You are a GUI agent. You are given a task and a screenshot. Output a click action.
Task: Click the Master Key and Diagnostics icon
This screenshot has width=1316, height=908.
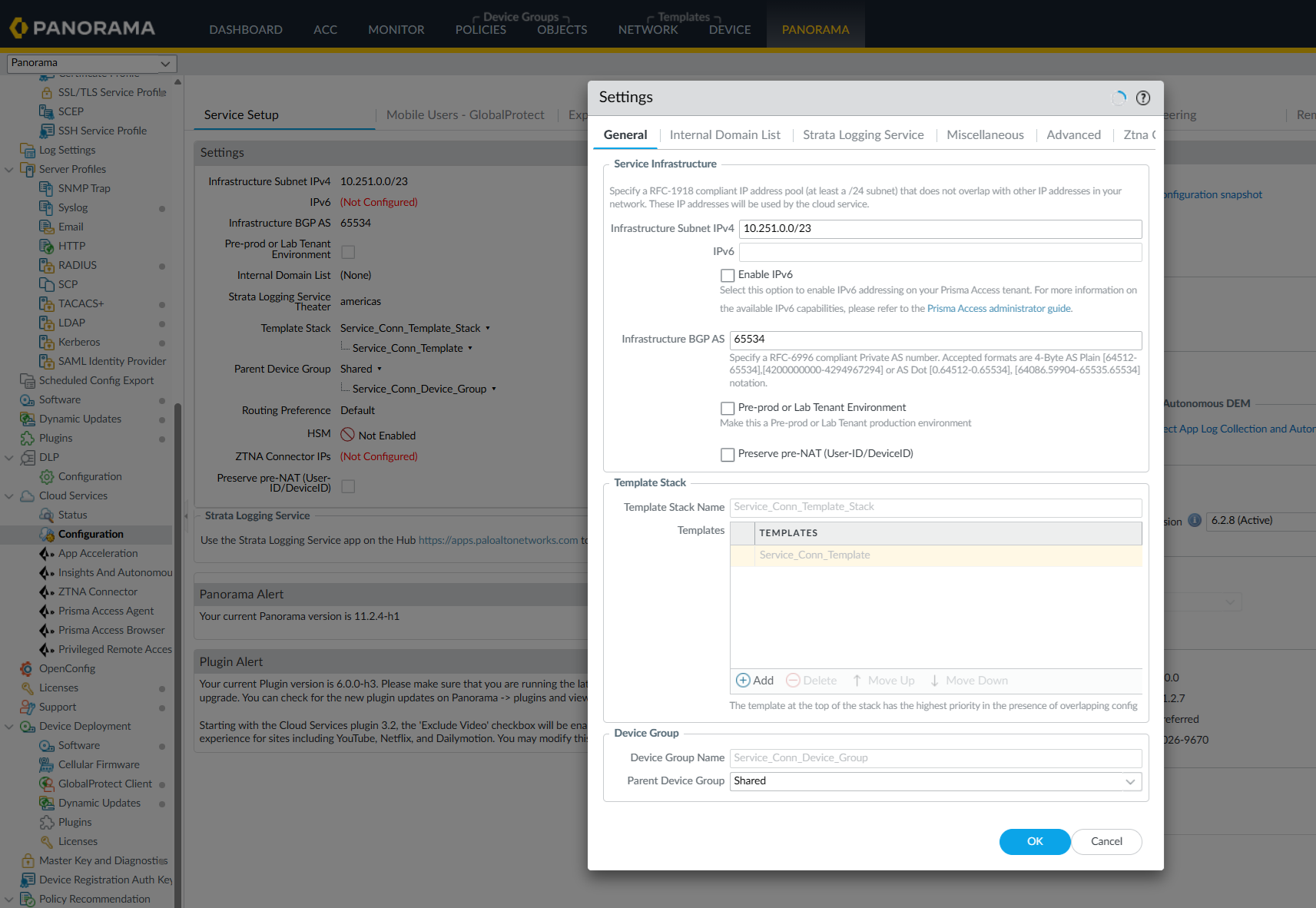[x=28, y=860]
